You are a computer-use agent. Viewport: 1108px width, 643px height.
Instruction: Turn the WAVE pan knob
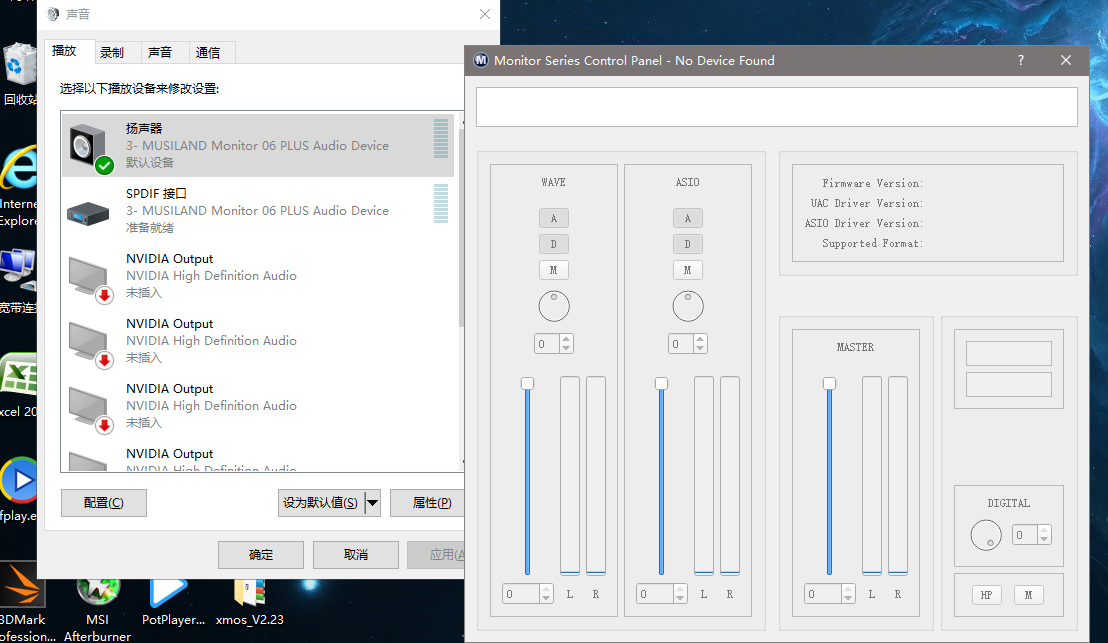(x=553, y=306)
